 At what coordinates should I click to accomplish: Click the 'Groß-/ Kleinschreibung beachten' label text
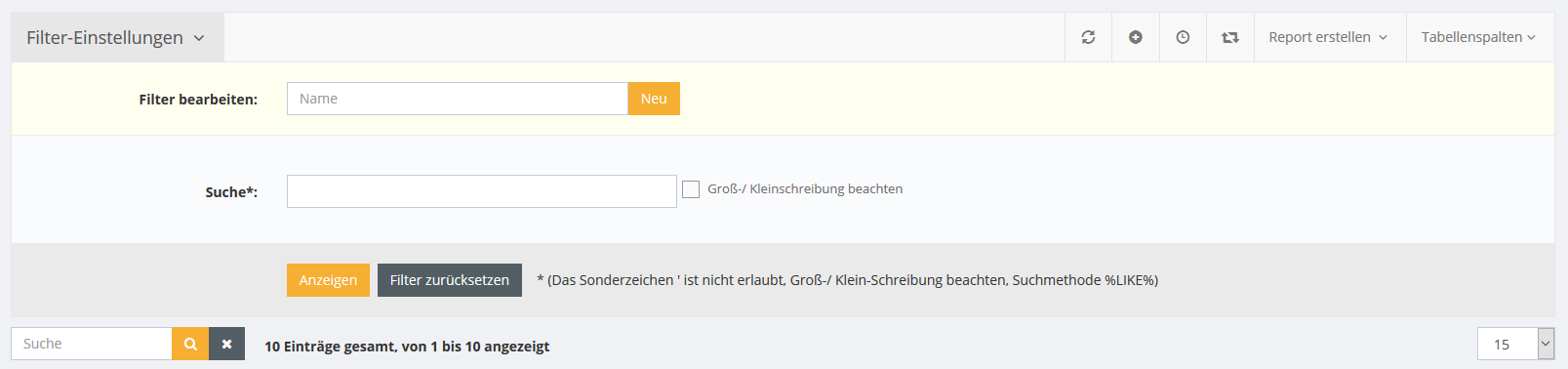(805, 189)
